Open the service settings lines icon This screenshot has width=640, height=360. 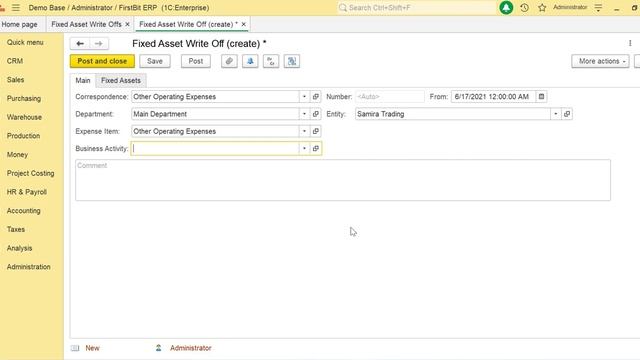(x=598, y=7)
